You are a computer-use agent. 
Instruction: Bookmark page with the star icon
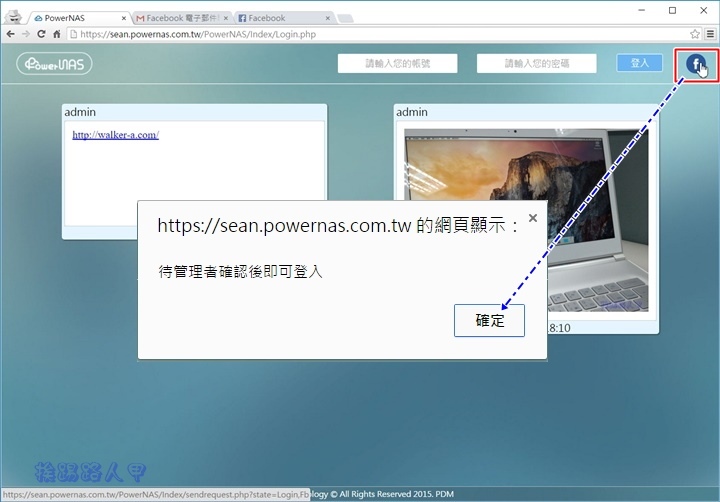(x=694, y=34)
